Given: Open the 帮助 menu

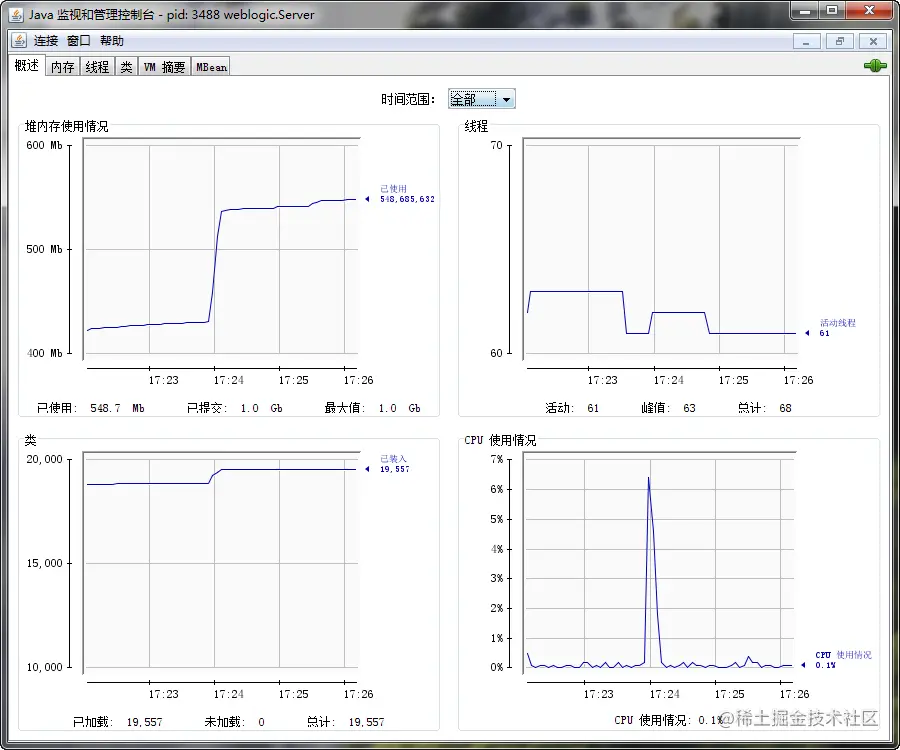Looking at the screenshot, I should pos(112,41).
